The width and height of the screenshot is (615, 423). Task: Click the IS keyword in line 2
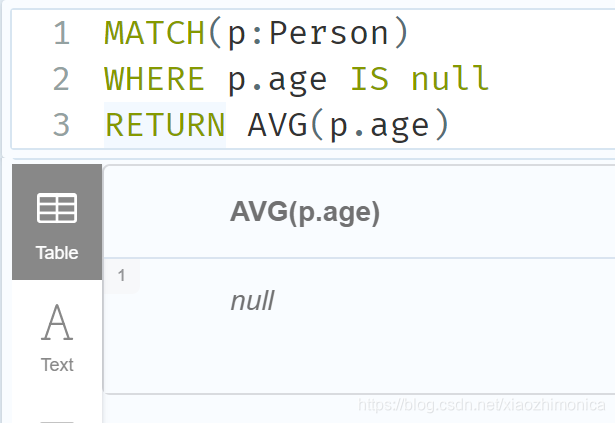[x=369, y=79]
